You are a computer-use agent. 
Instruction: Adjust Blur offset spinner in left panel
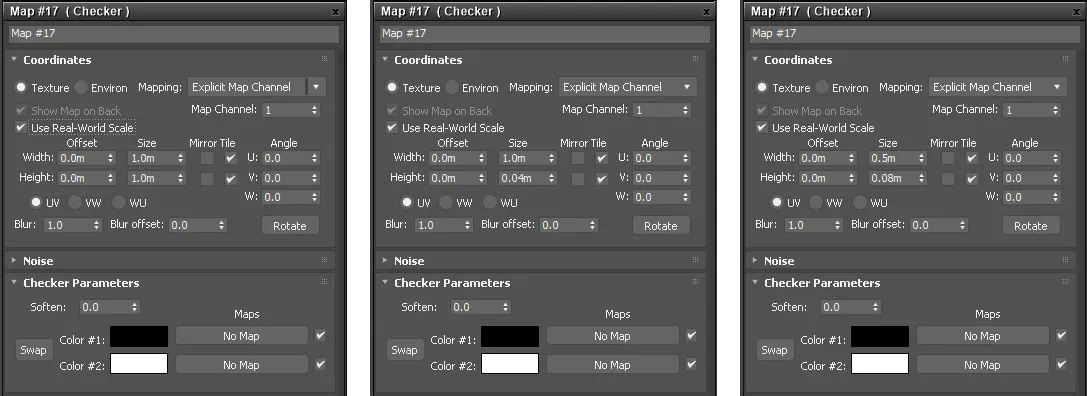pos(221,225)
